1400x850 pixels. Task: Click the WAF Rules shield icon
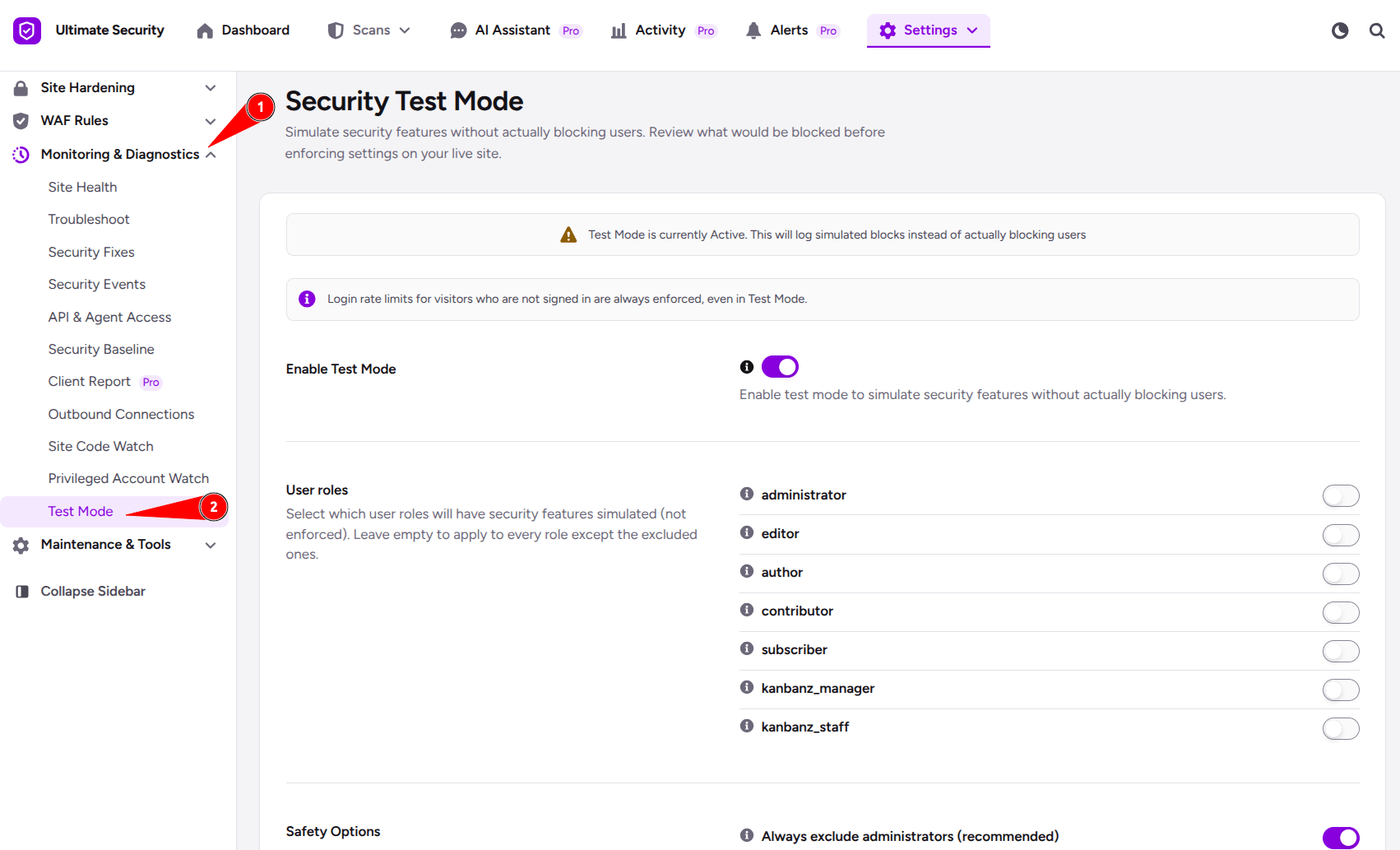[x=21, y=121]
